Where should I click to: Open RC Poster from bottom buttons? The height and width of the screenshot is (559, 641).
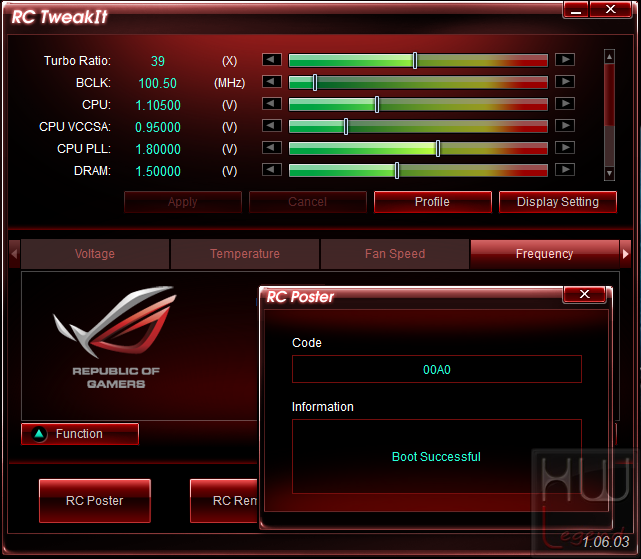point(95,501)
